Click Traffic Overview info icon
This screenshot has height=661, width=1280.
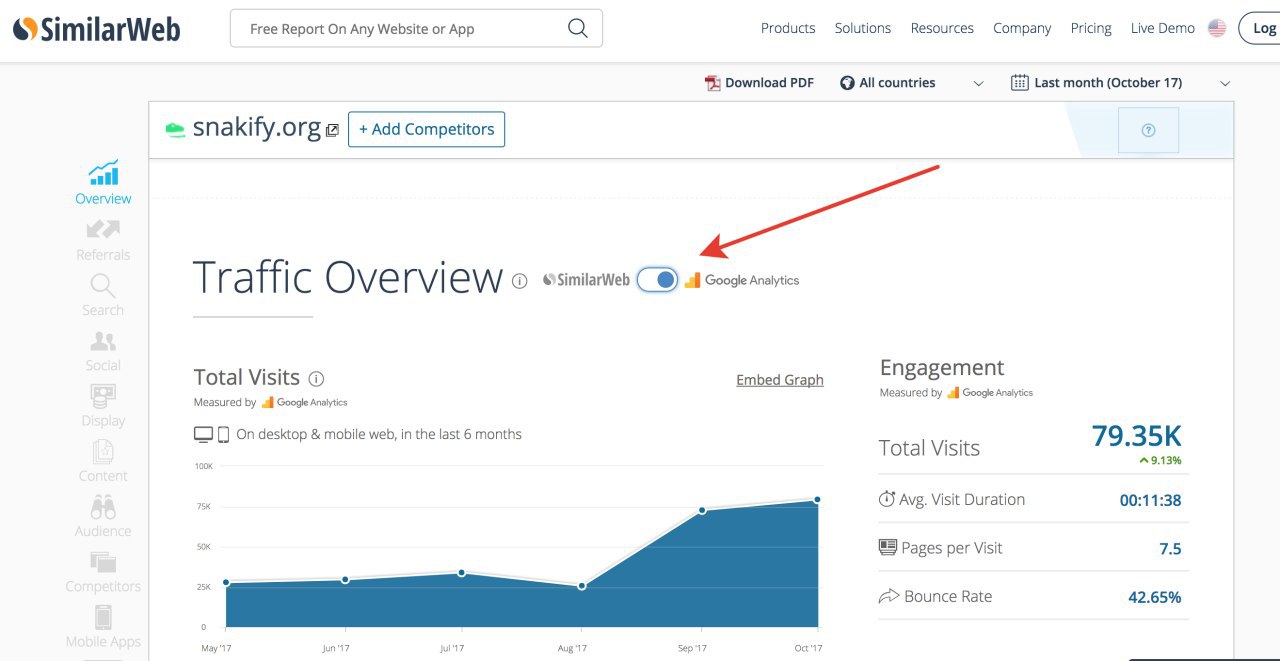pos(519,281)
